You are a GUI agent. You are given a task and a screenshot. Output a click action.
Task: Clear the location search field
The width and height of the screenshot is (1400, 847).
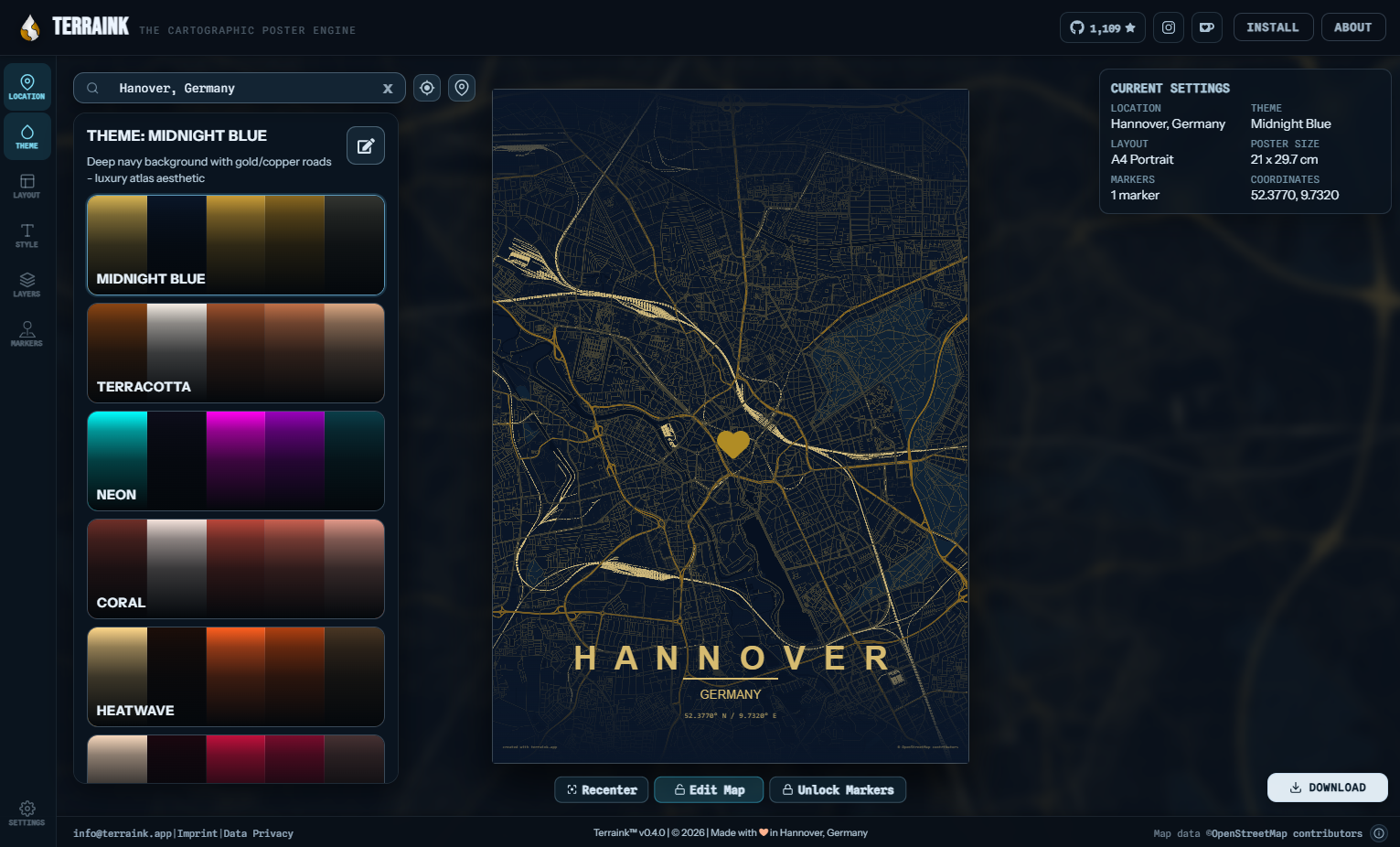click(388, 88)
